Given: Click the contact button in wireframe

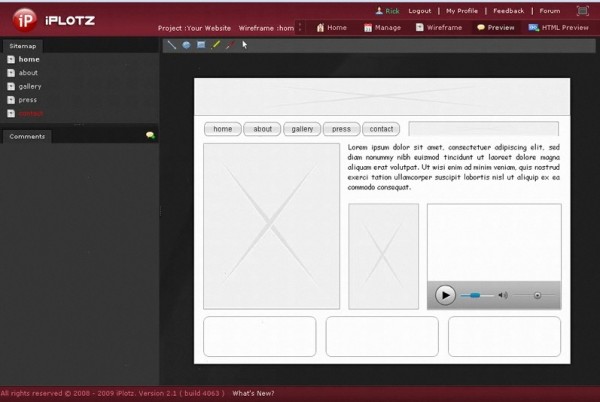Looking at the screenshot, I should (x=381, y=129).
